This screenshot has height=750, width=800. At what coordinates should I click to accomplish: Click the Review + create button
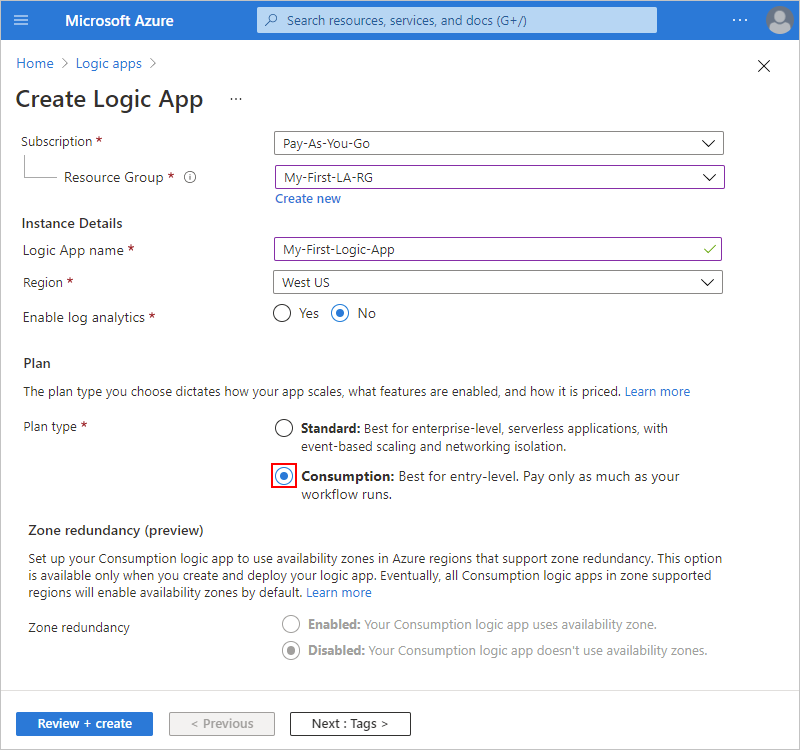click(84, 723)
